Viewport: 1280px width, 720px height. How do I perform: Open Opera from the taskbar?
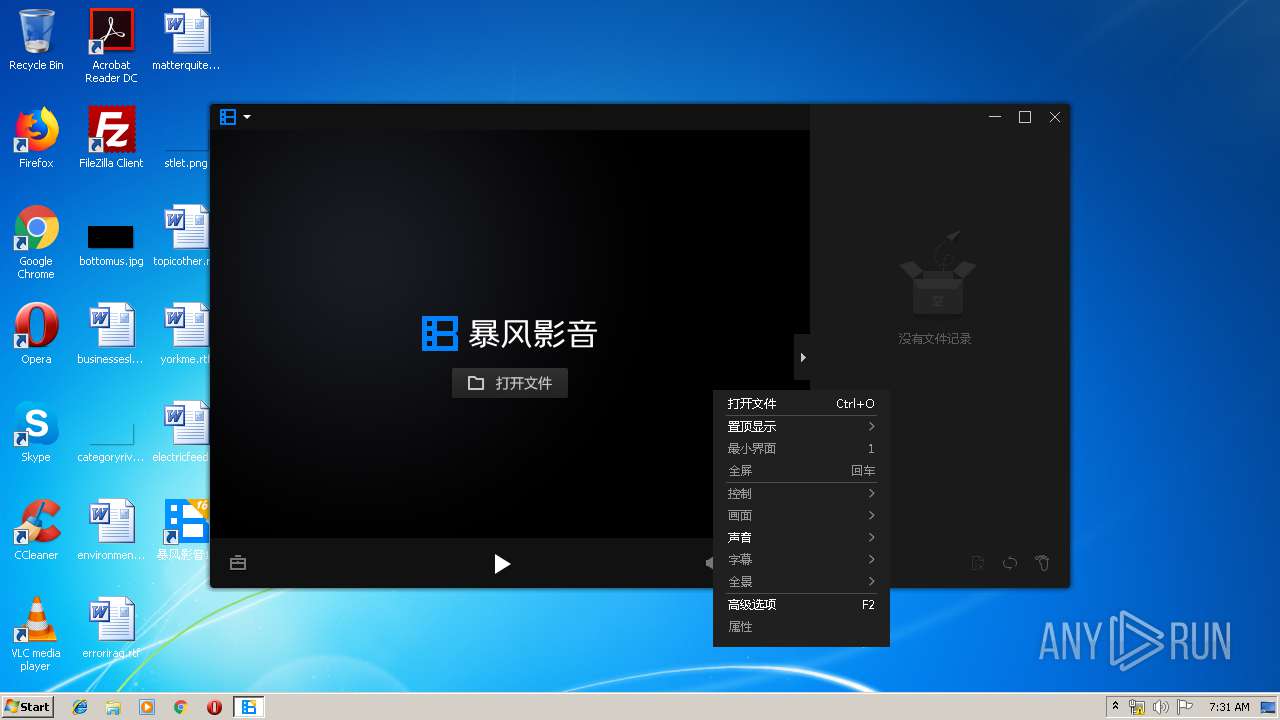(x=214, y=707)
